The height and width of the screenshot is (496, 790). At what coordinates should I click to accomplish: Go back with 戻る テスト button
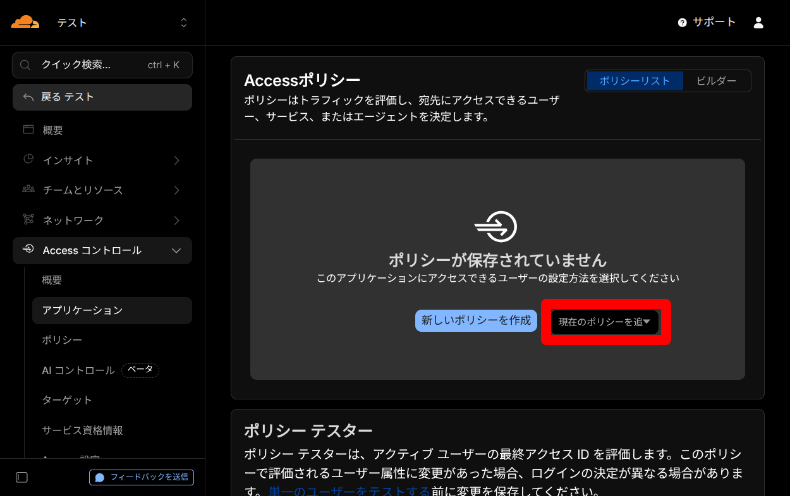click(102, 97)
